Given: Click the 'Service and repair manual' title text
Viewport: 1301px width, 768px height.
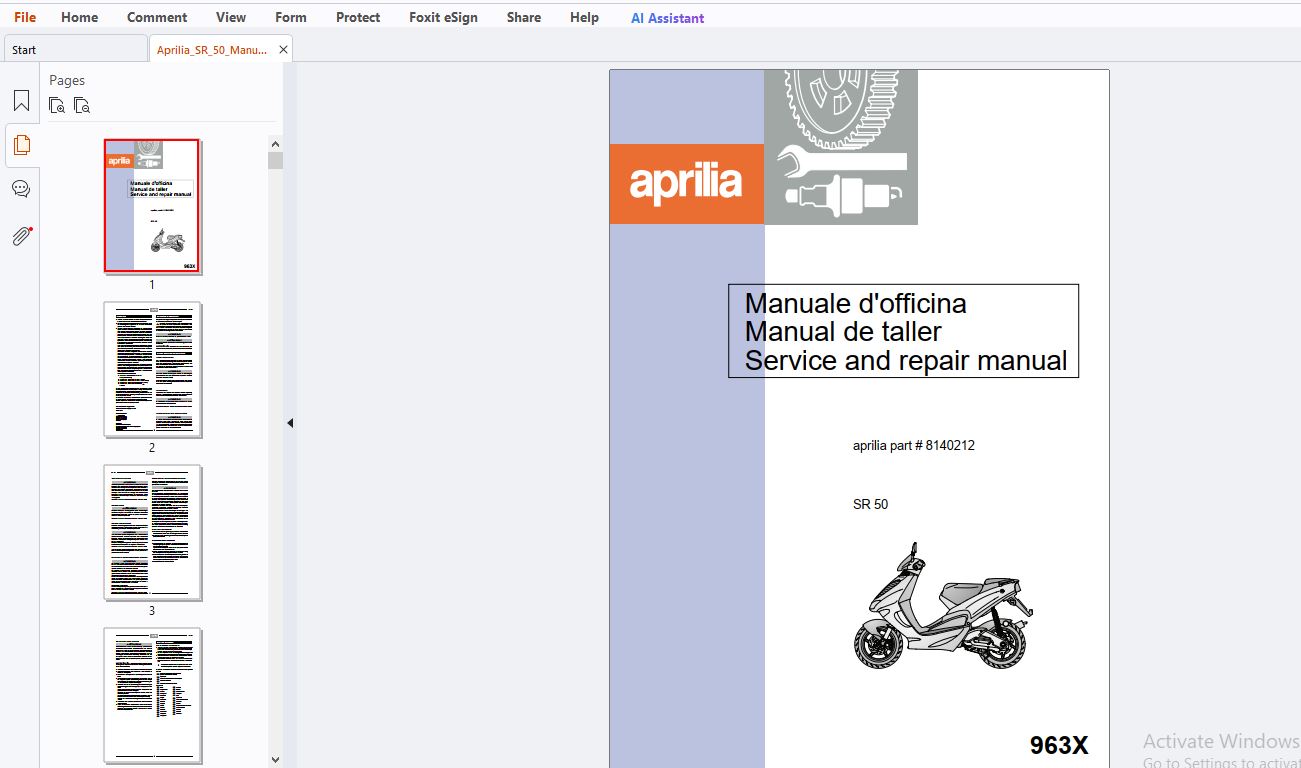Looking at the screenshot, I should click(906, 360).
